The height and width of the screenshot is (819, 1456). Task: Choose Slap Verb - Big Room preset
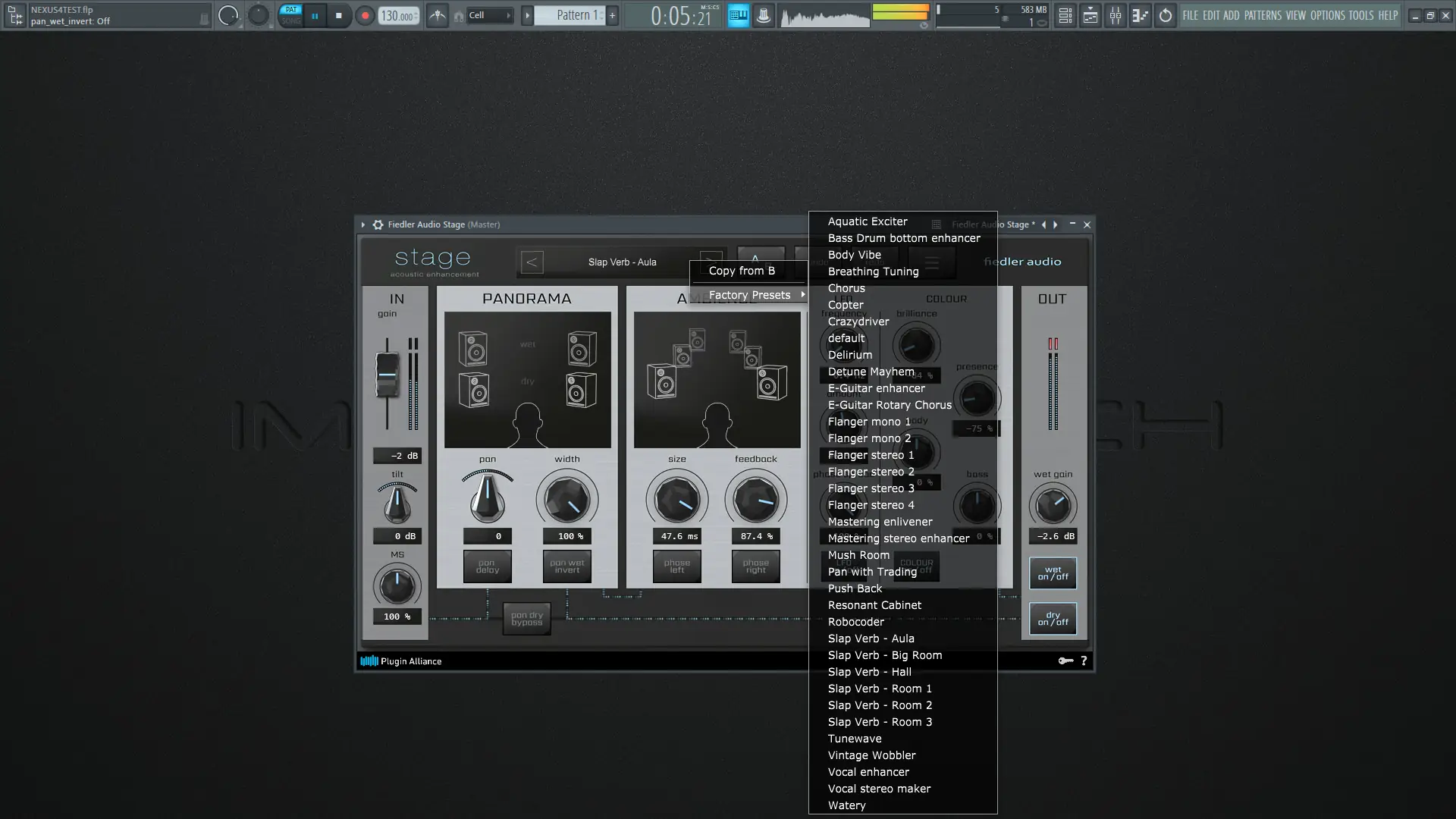(885, 655)
